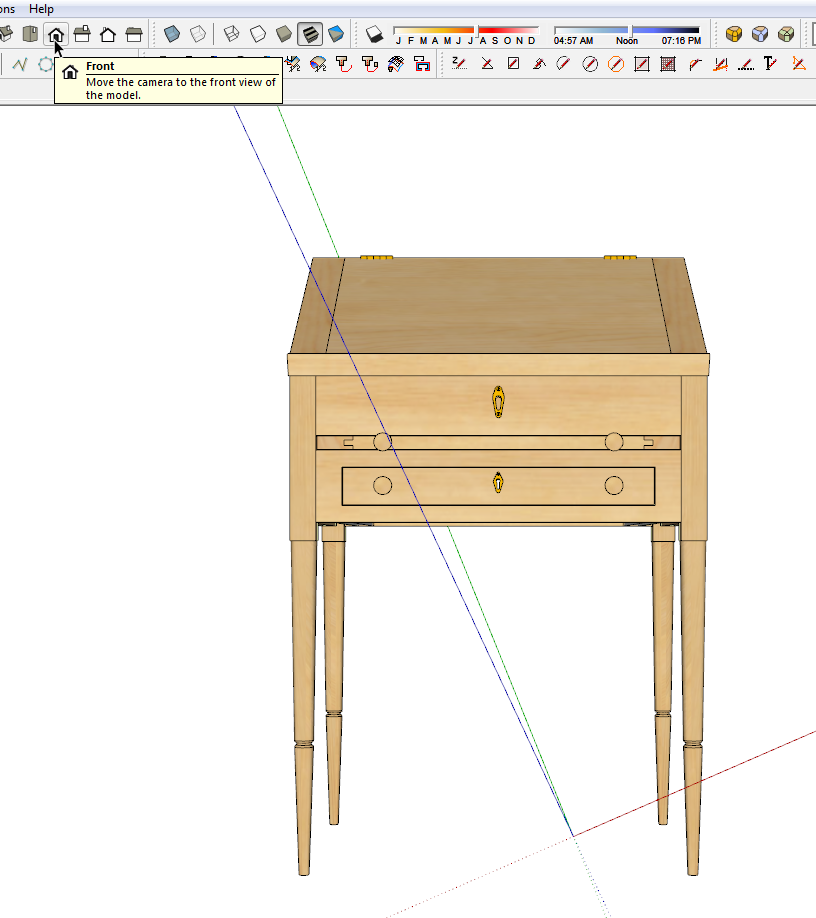The height and width of the screenshot is (918, 816).
Task: Switch camera to Back view
Action: point(108,34)
